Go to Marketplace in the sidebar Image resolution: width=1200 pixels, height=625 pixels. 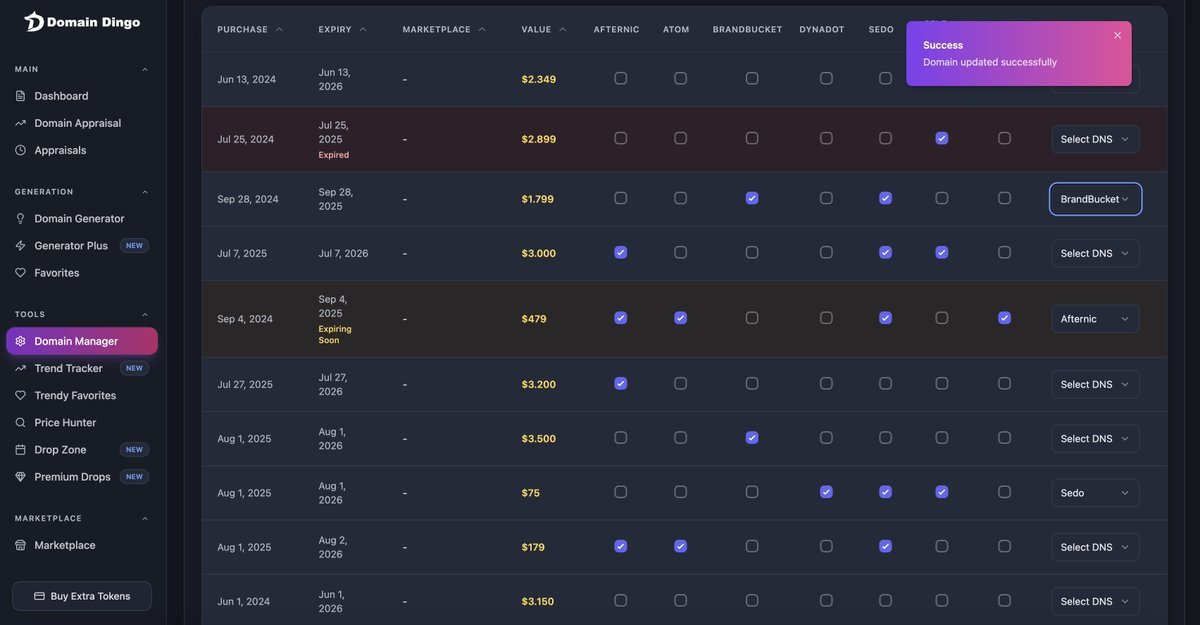coord(65,545)
